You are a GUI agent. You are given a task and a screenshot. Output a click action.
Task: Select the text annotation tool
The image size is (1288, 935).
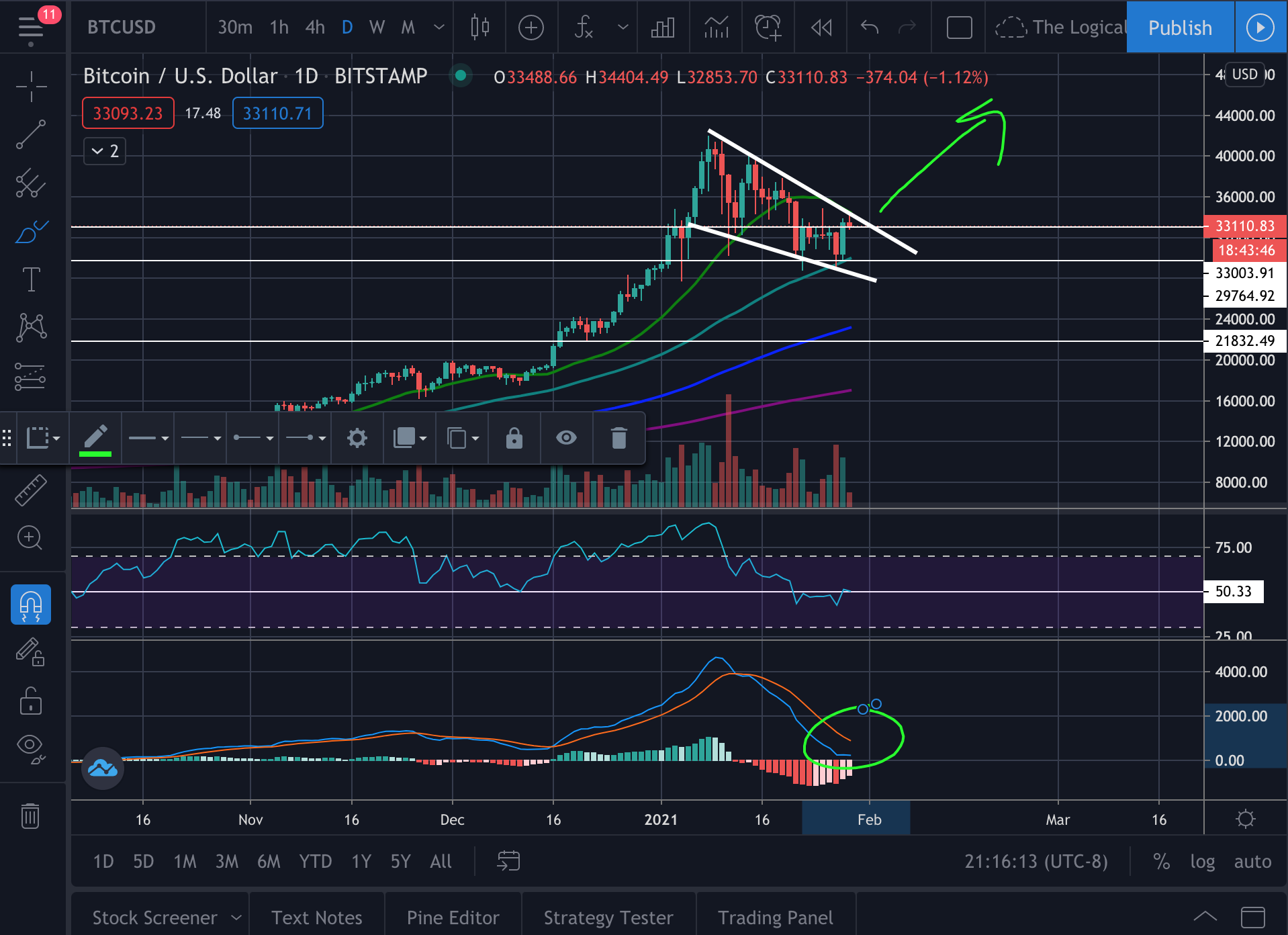(31, 279)
